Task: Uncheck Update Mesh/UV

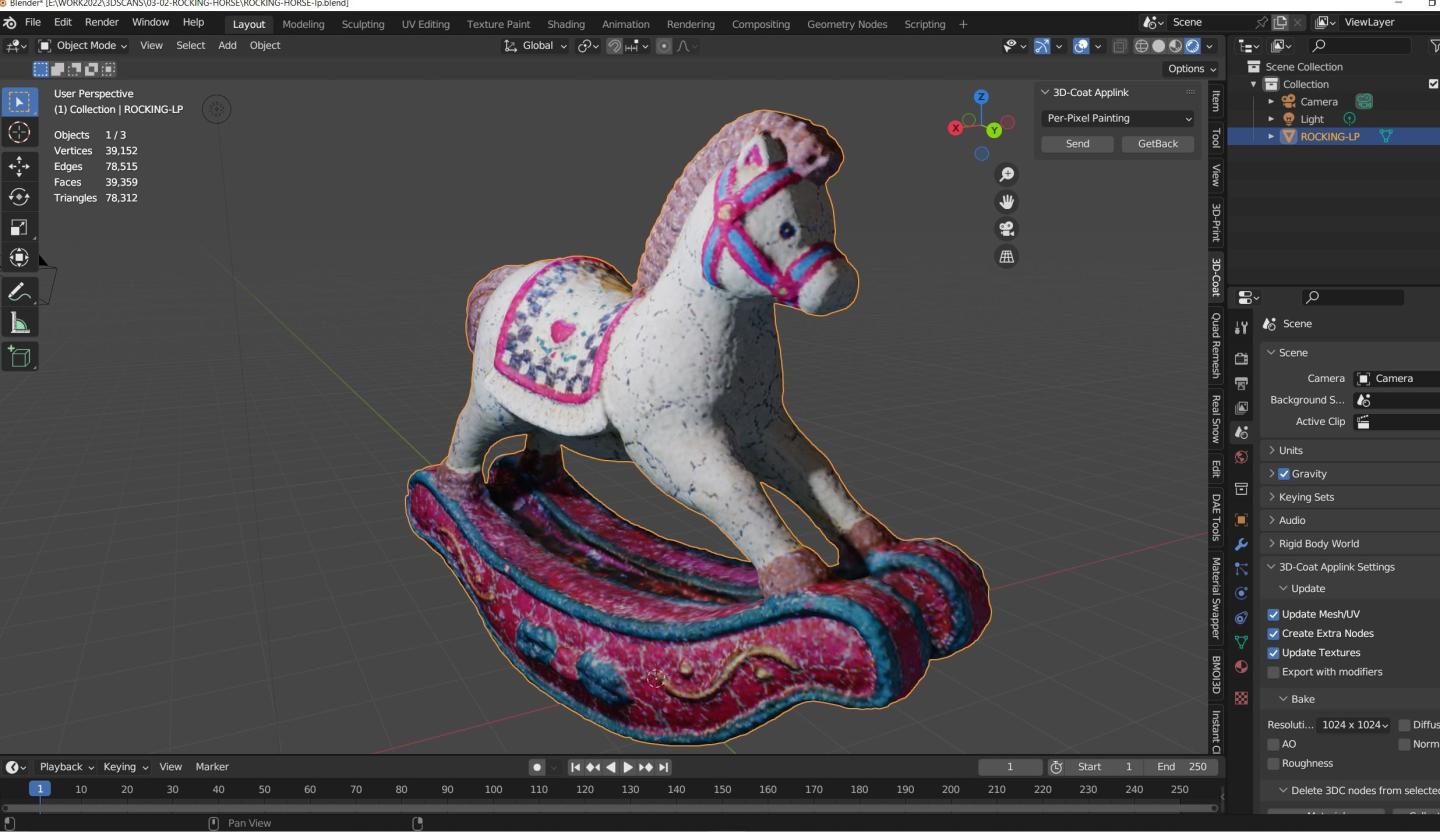Action: click(1274, 614)
